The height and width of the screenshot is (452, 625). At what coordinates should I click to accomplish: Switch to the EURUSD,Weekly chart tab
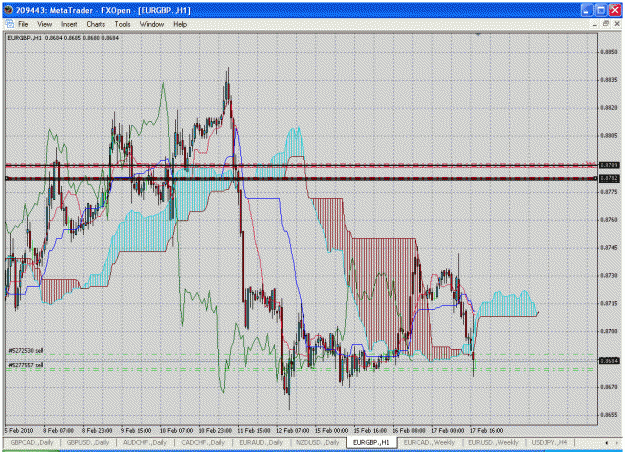click(x=493, y=442)
